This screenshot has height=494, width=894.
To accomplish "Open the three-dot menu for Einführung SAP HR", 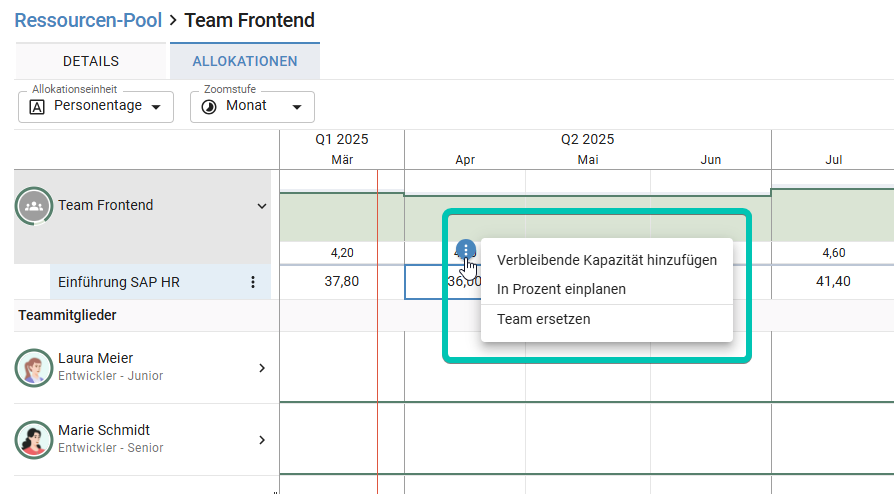I will (x=253, y=282).
